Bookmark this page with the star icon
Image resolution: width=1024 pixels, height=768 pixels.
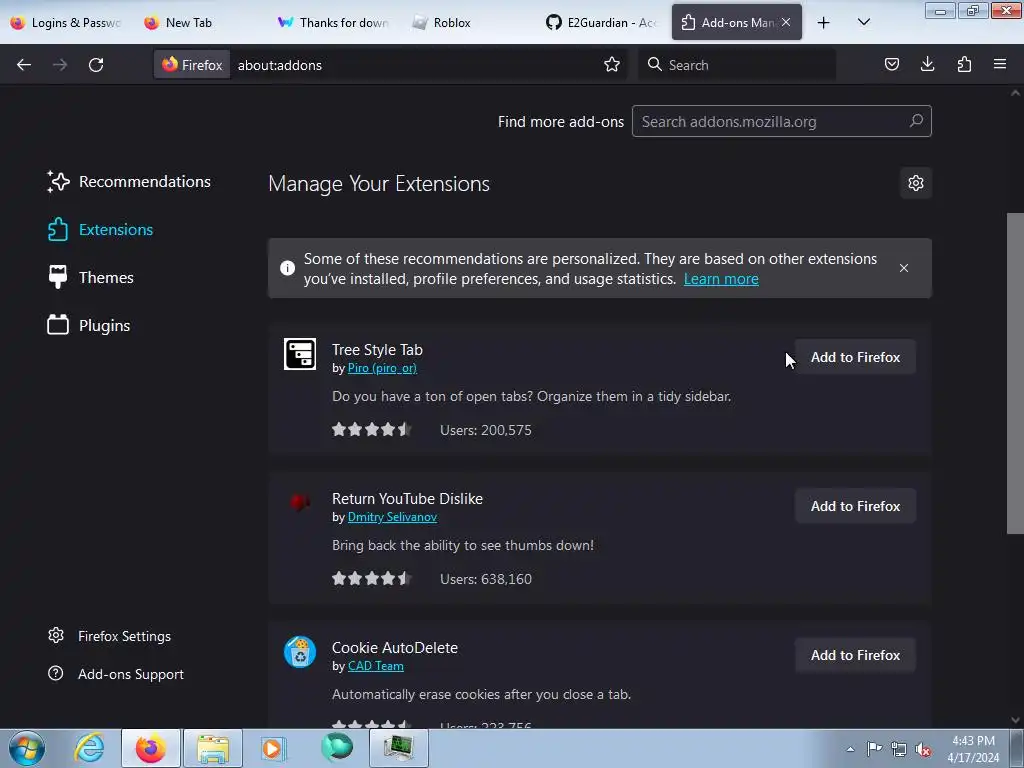tap(612, 65)
